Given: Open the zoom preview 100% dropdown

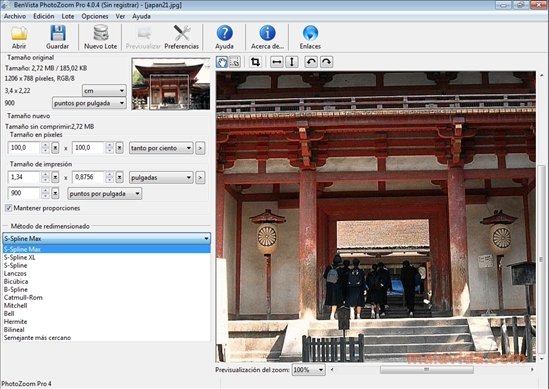Looking at the screenshot, I should point(308,370).
